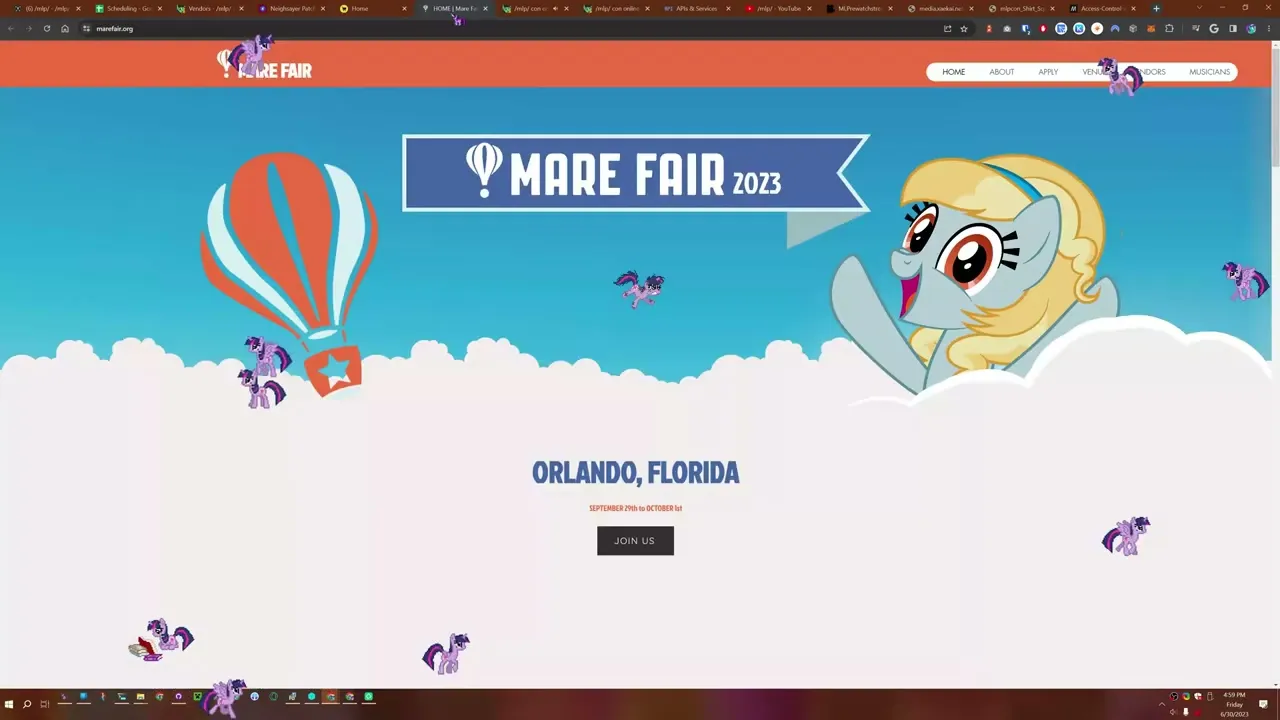This screenshot has width=1280, height=720.
Task: Click the Google G icon in toolbar
Action: click(1214, 28)
